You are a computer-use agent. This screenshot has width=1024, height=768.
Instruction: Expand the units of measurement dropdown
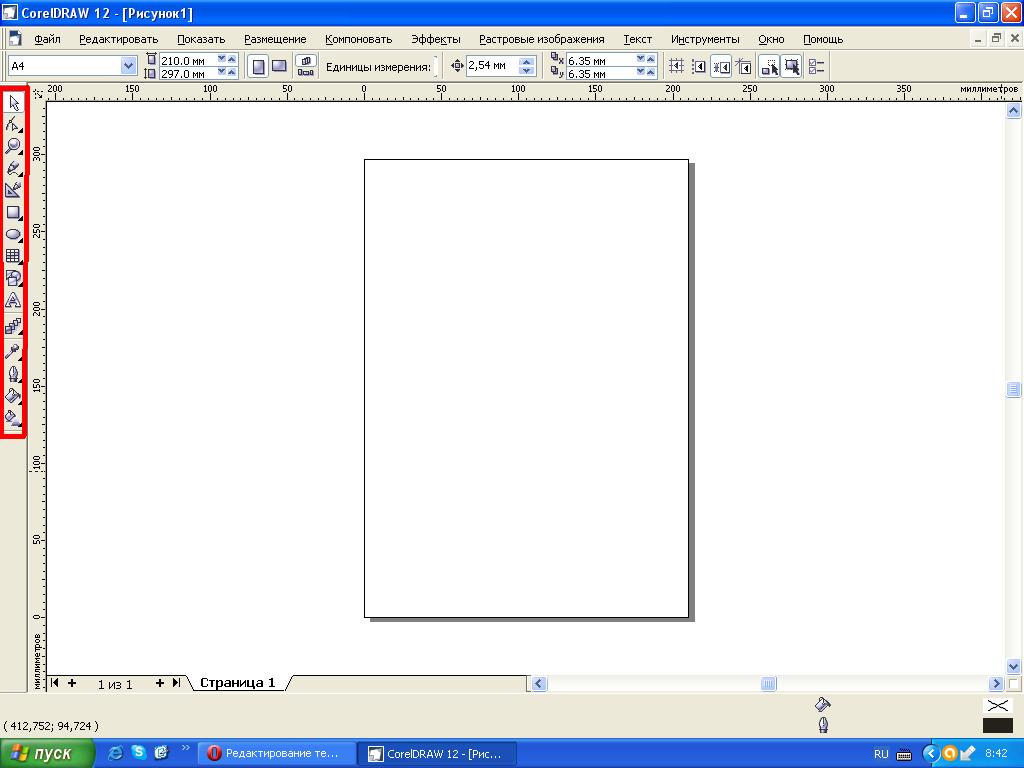(436, 66)
